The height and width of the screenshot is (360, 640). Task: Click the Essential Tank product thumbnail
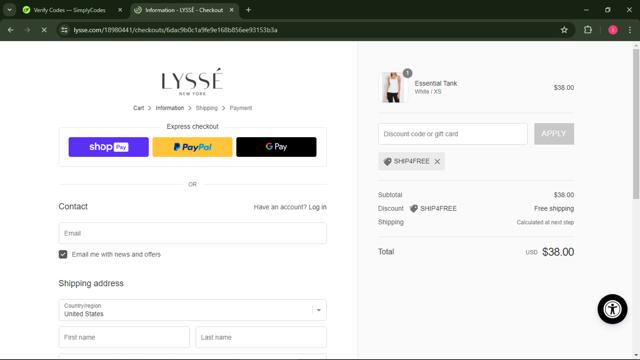point(393,87)
